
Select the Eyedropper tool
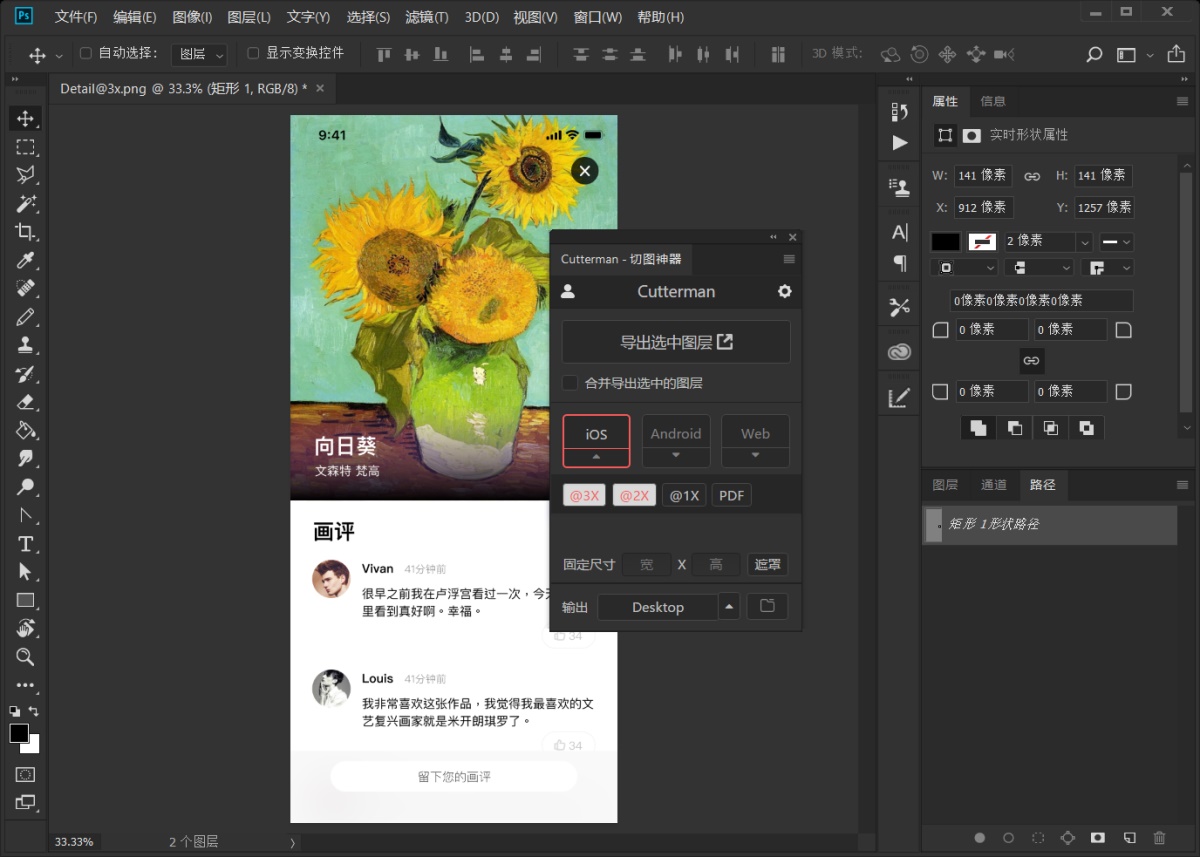click(x=25, y=260)
